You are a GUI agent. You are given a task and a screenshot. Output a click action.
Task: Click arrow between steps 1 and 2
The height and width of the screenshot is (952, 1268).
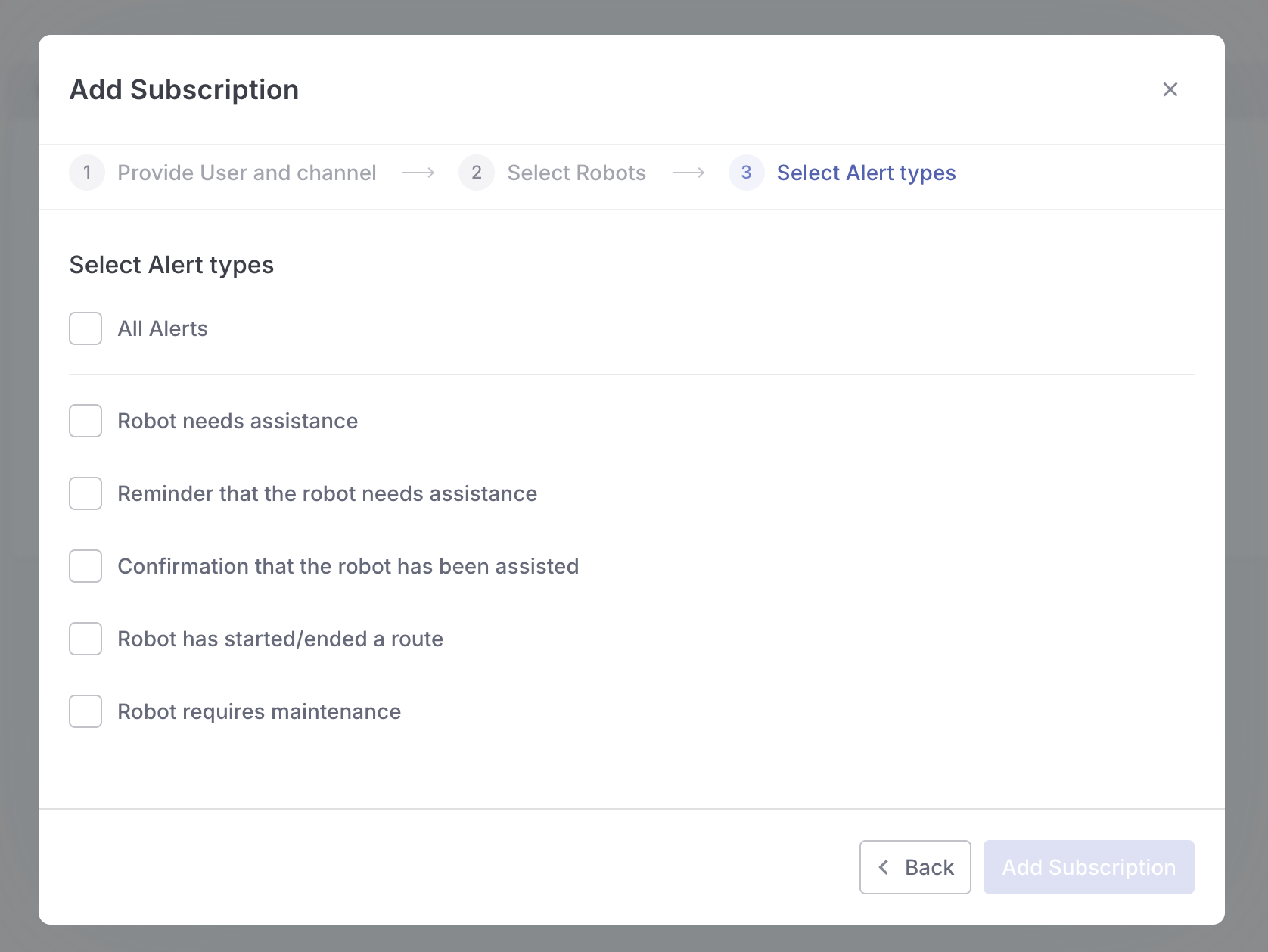point(418,173)
